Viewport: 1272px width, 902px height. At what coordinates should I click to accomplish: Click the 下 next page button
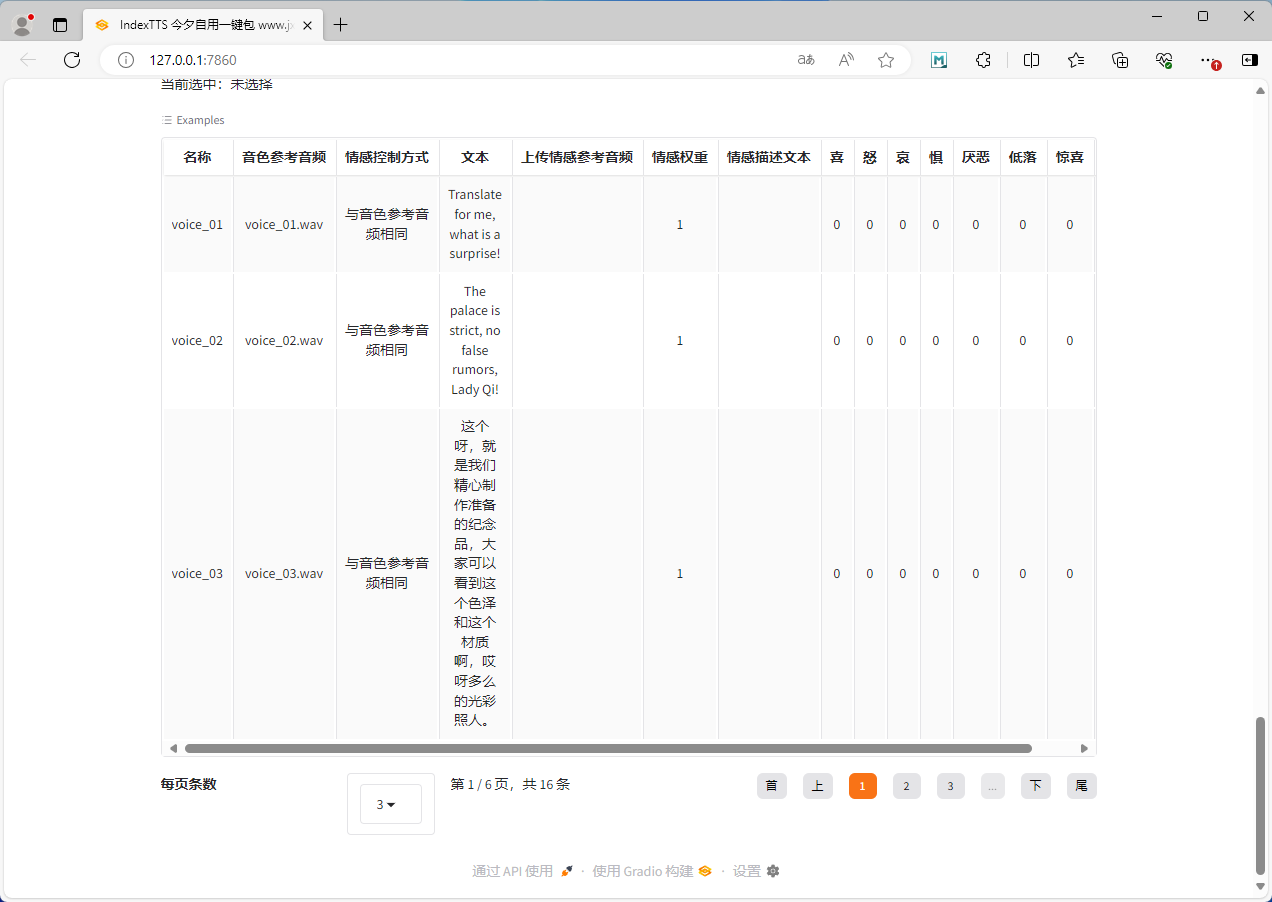[1035, 786]
